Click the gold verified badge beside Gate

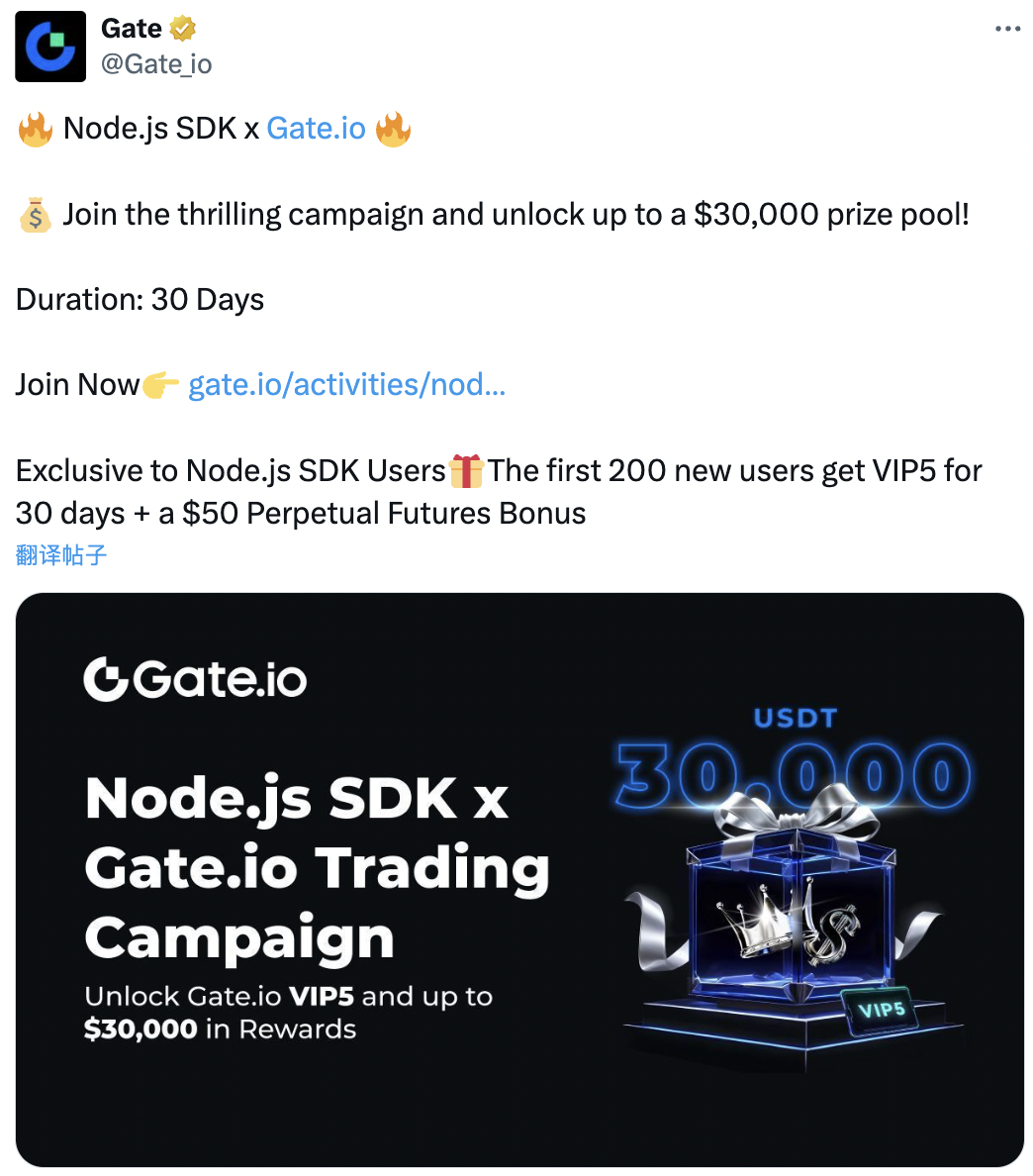(x=183, y=29)
